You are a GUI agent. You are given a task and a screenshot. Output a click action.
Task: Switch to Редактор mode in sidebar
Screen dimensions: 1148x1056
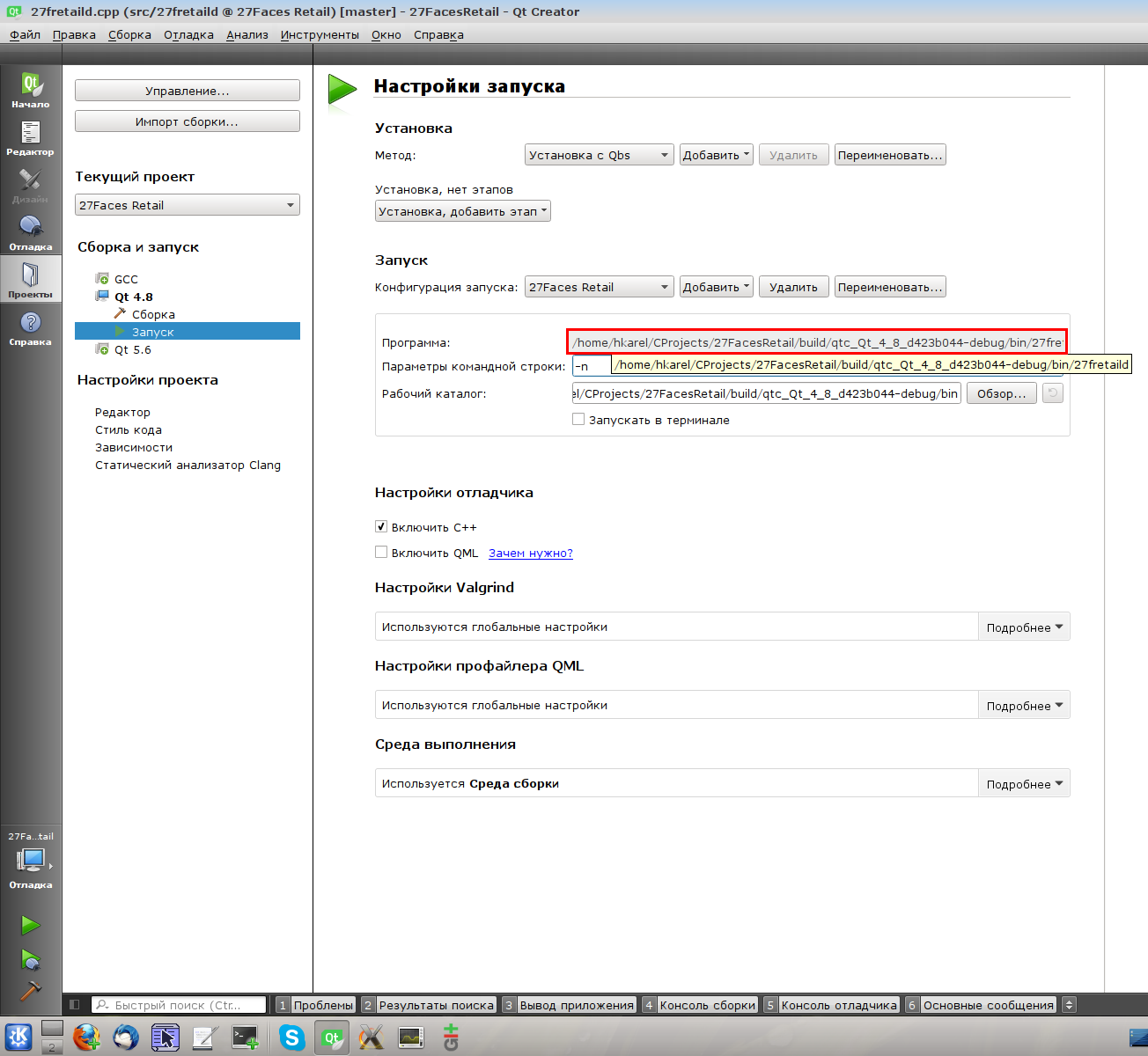[31, 137]
